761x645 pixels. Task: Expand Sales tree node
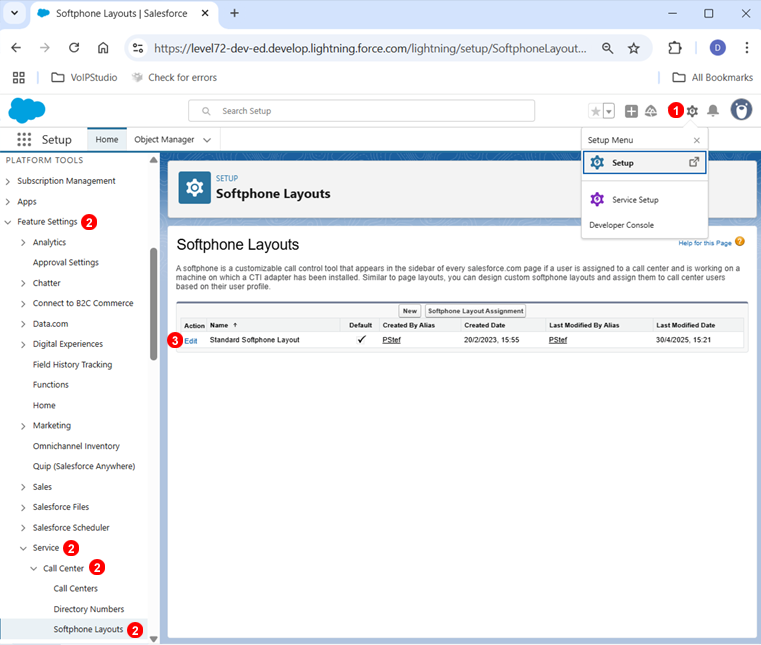coord(23,487)
